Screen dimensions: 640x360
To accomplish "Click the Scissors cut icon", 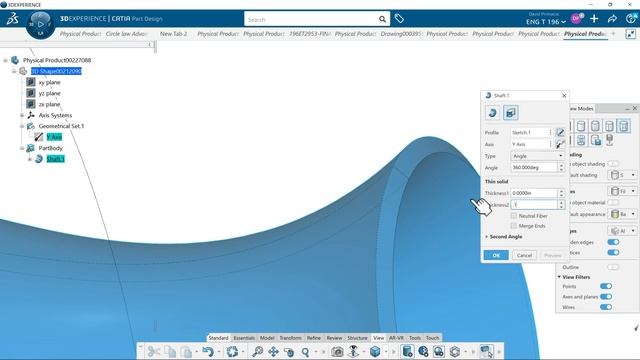I will [x=153, y=351].
